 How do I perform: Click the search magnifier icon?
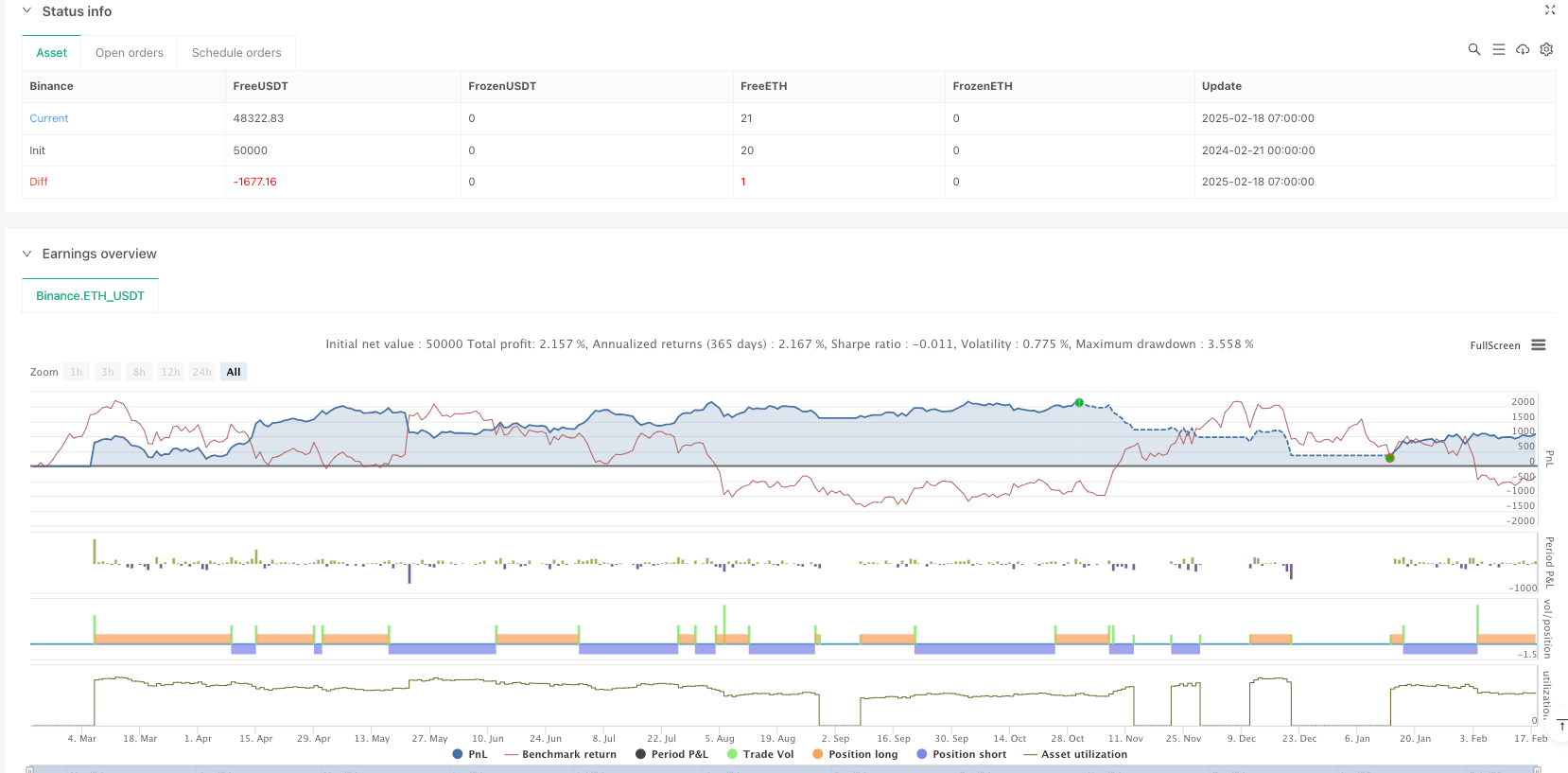point(1473,49)
